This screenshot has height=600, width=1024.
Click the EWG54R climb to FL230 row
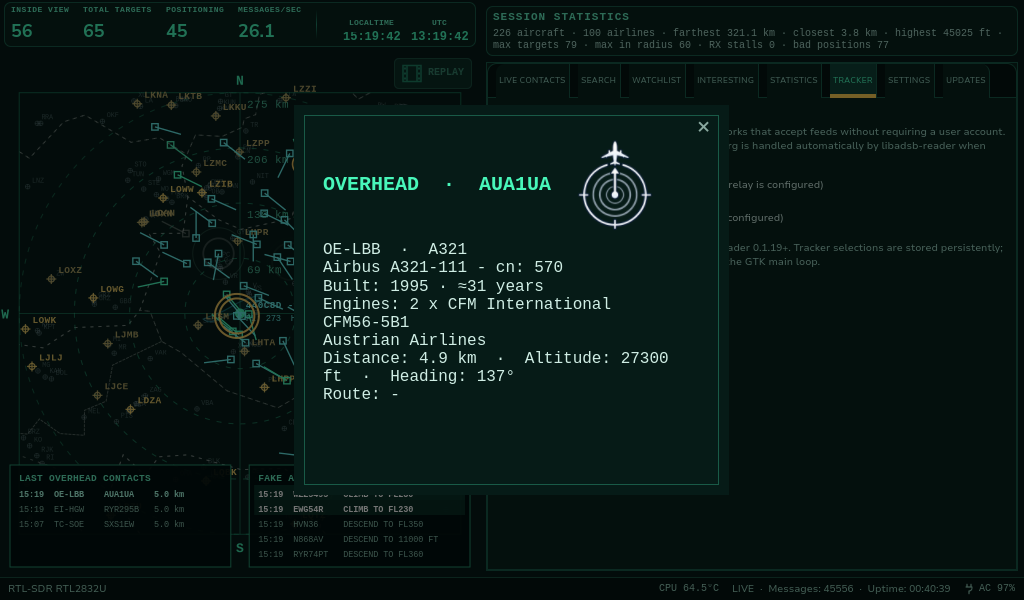pos(360,509)
